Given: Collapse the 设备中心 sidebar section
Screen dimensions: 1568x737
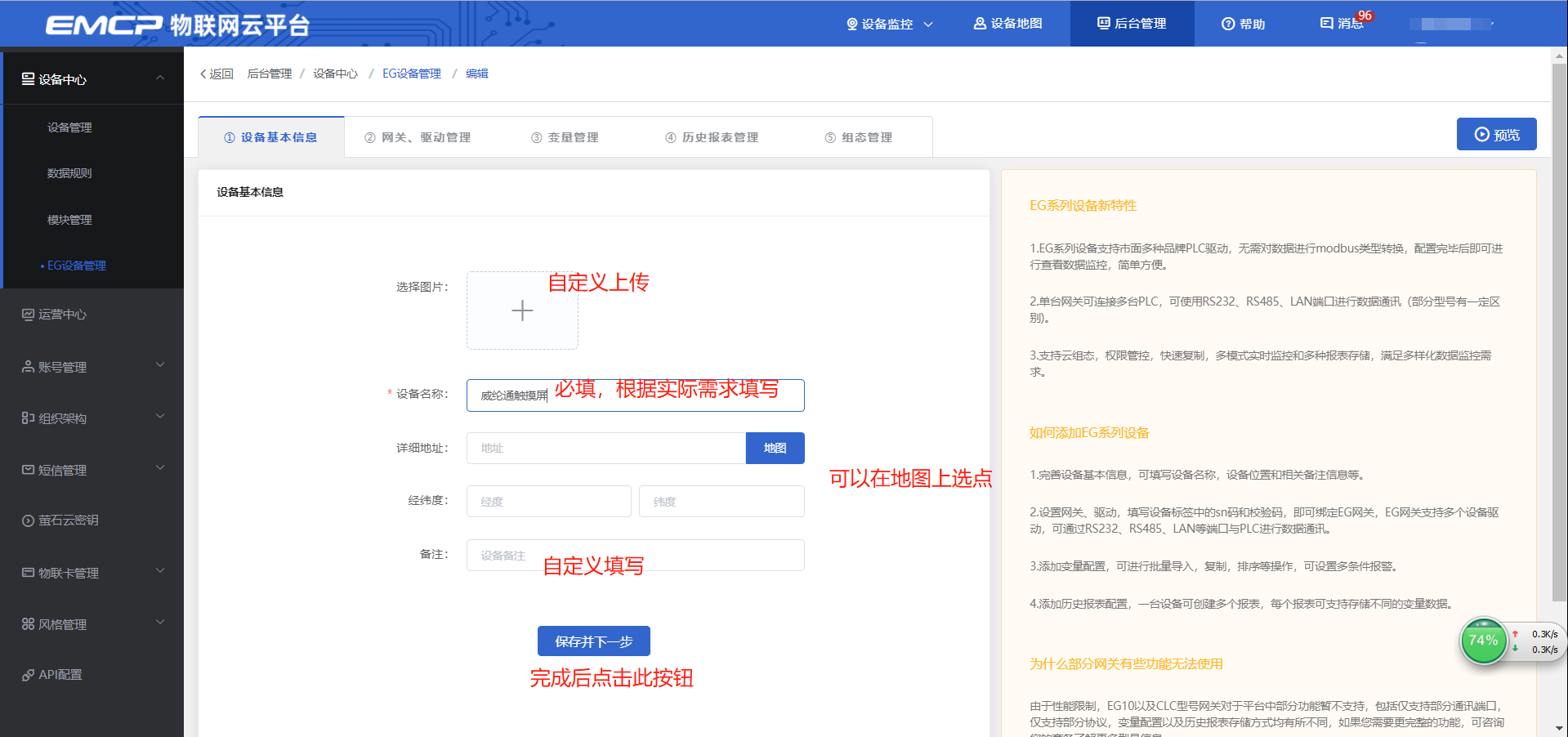Looking at the screenshot, I should tap(160, 78).
